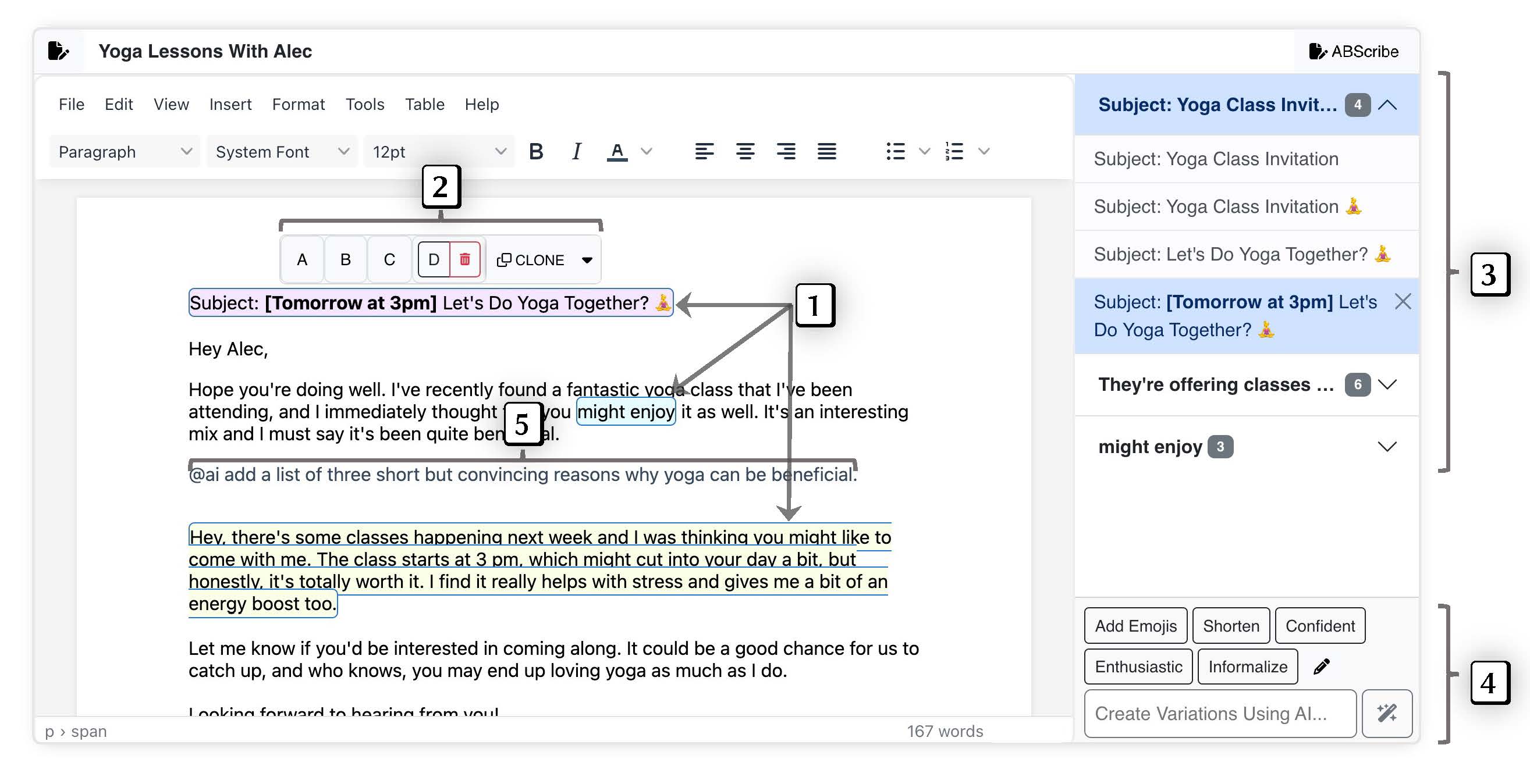Image resolution: width=1530 pixels, height=784 pixels.
Task: Click the Shorten button
Action: tap(1231, 626)
